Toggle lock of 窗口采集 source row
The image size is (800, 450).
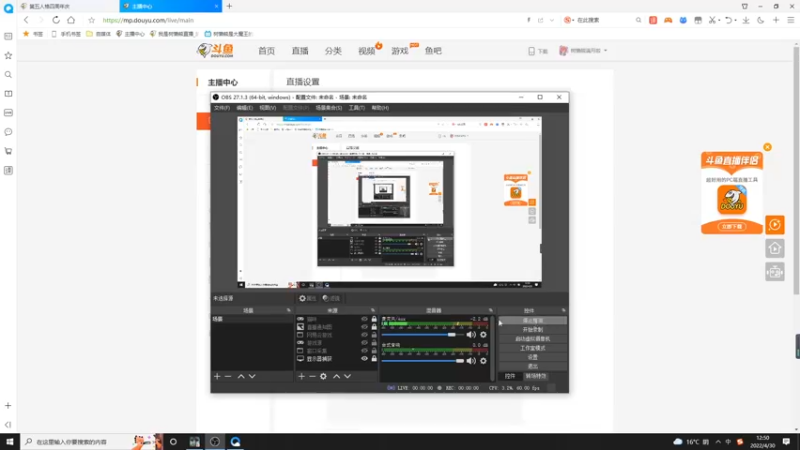coord(374,351)
